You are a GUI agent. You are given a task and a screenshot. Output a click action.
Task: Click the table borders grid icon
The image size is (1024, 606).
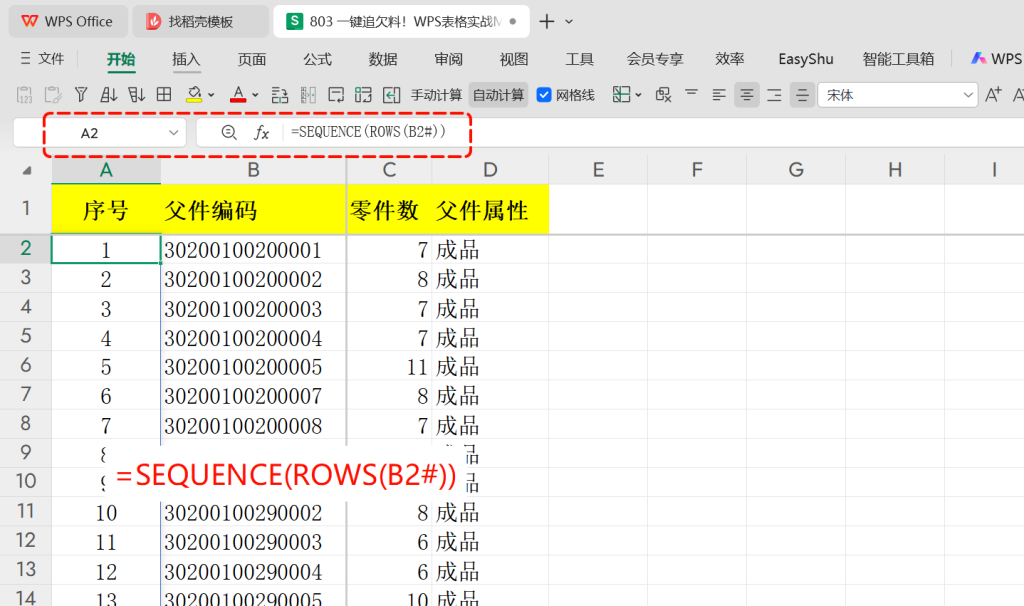[x=164, y=95]
